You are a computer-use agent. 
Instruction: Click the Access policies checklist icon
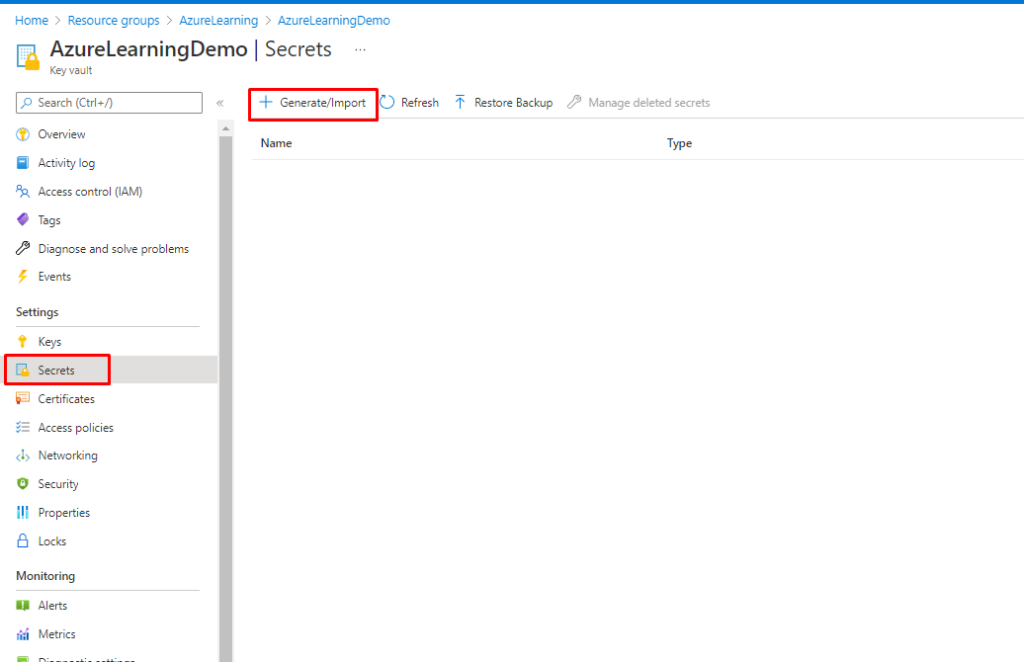pos(23,427)
